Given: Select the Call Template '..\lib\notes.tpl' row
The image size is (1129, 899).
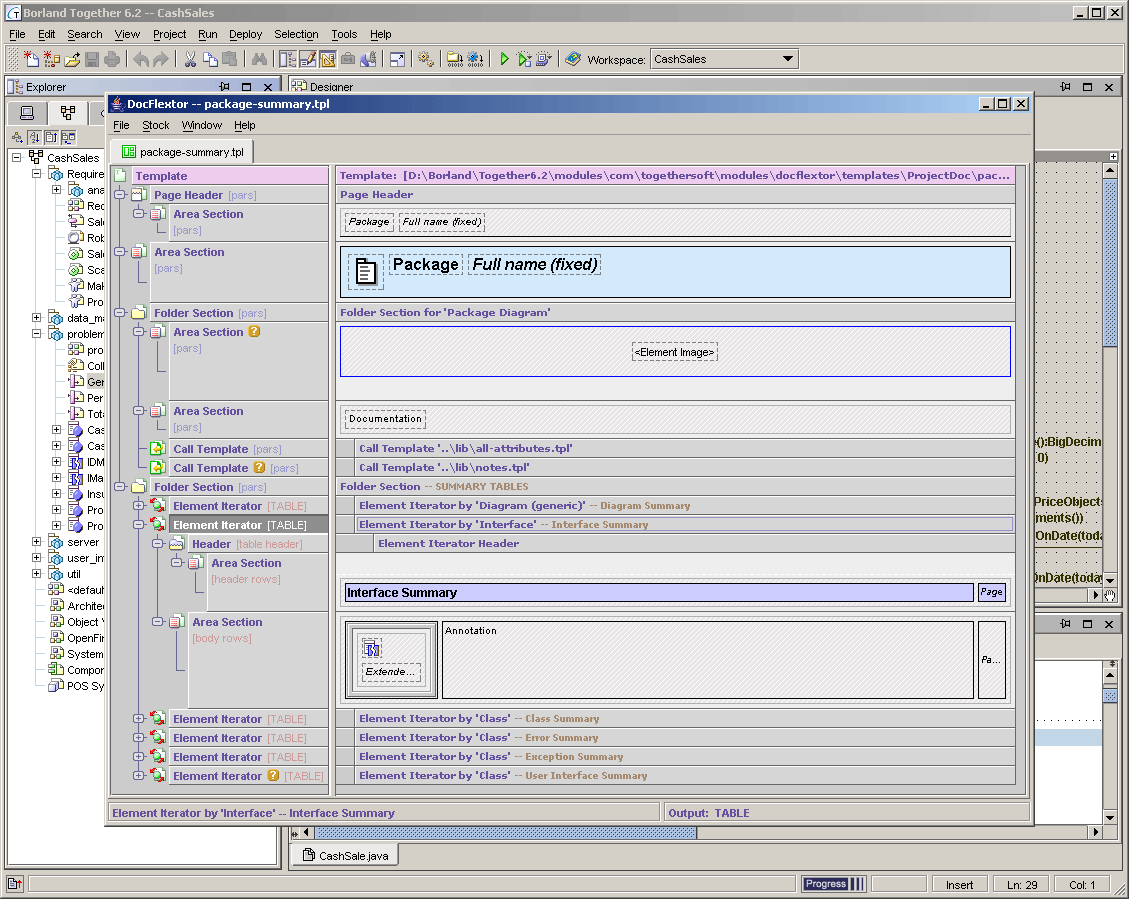Looking at the screenshot, I should point(443,467).
